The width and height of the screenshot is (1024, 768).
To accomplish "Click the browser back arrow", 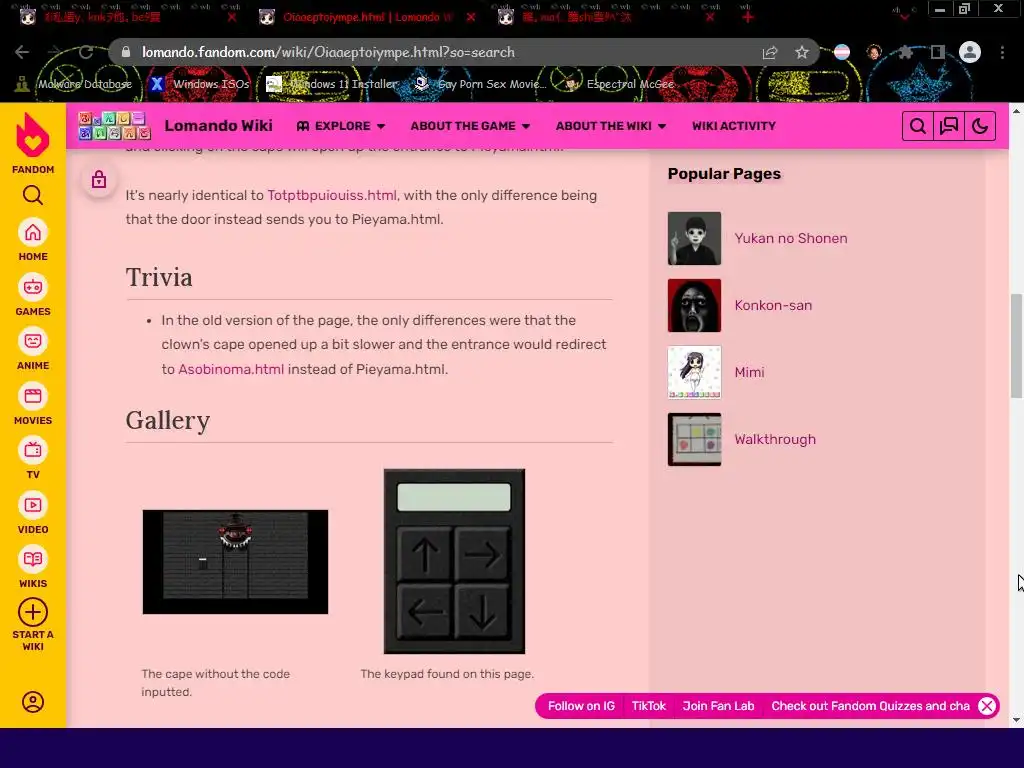I will [22, 52].
